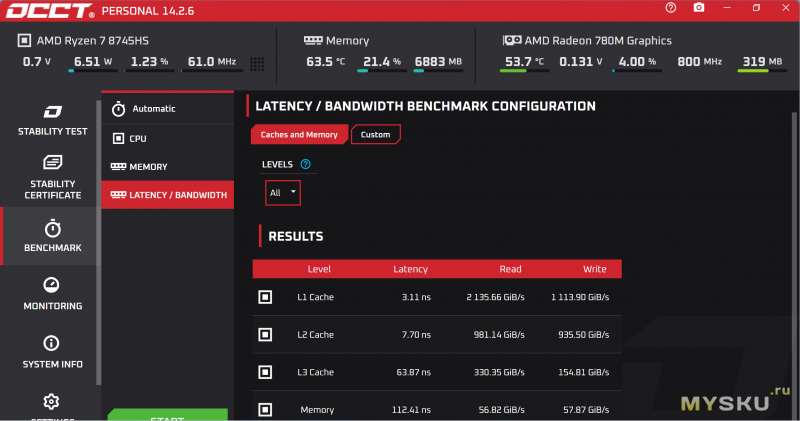Open the help question mark icon in title bar
800x421 pixels.
coord(670,8)
